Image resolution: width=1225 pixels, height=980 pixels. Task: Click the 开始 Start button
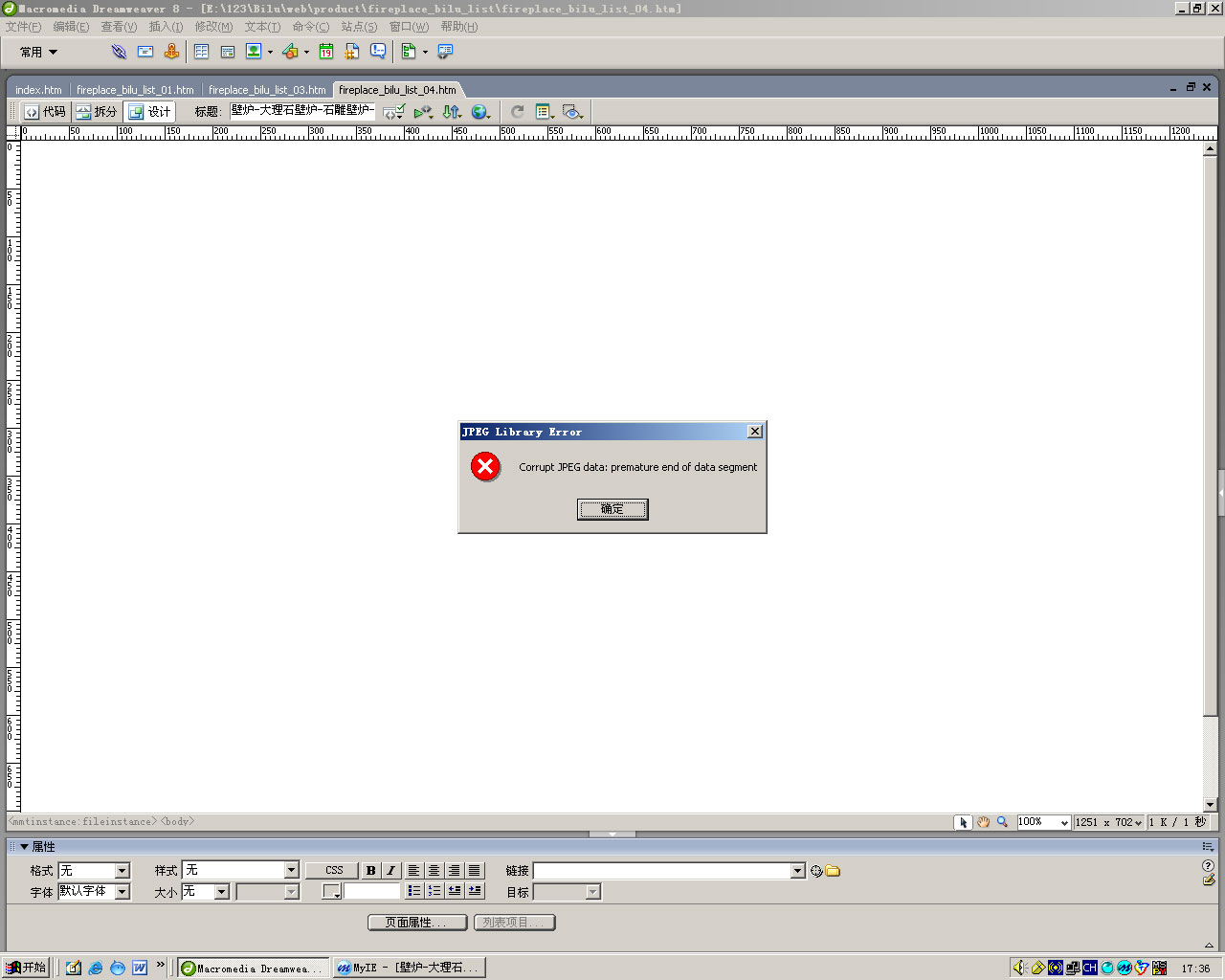pos(27,968)
